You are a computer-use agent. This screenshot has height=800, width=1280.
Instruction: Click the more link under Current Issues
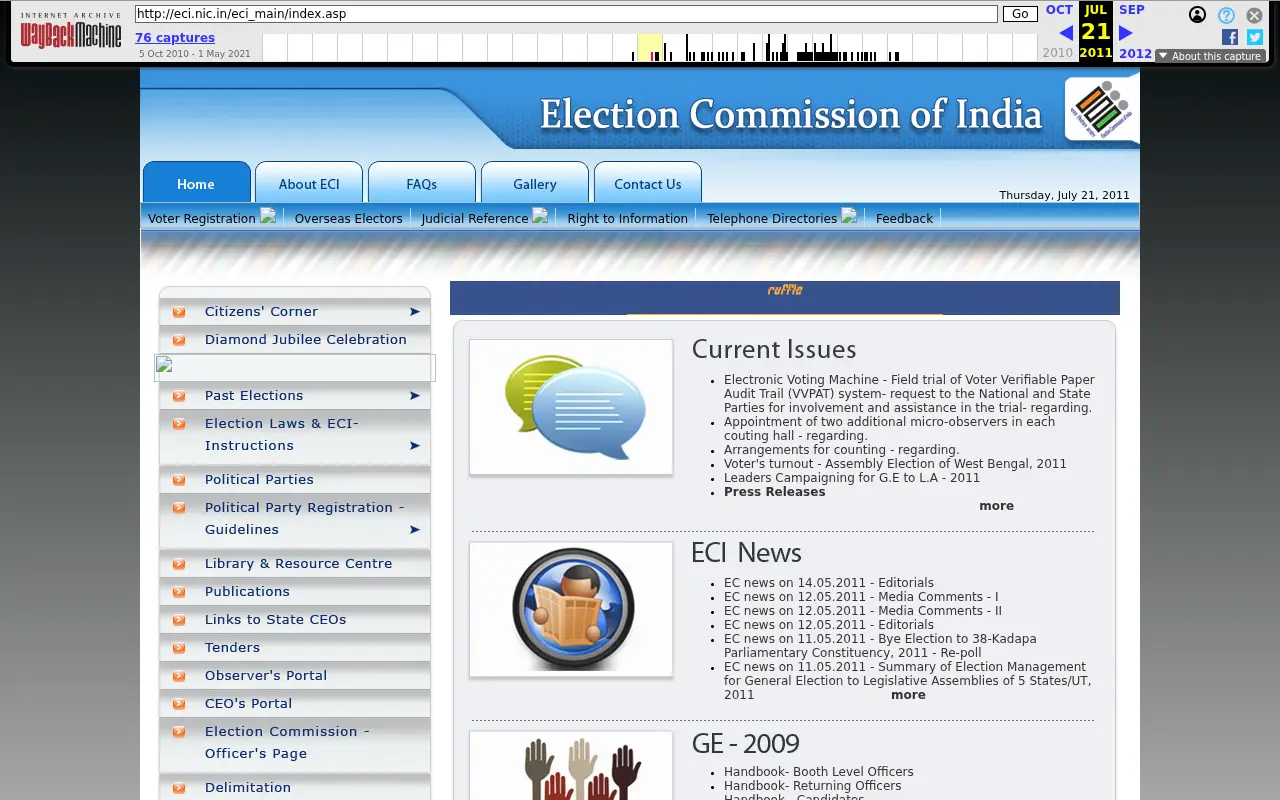tap(996, 506)
